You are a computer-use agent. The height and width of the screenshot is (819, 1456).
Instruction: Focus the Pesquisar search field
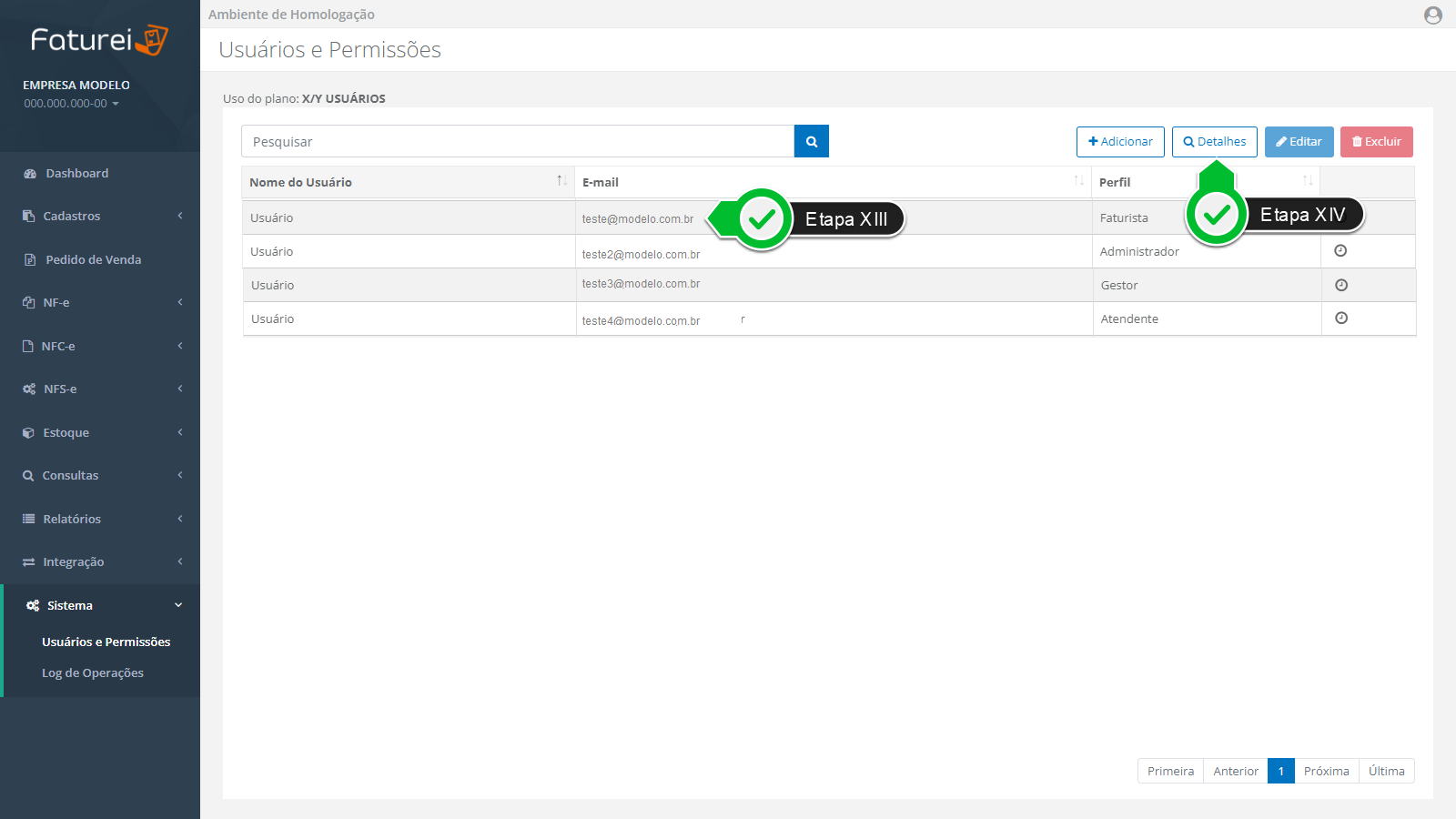(517, 142)
